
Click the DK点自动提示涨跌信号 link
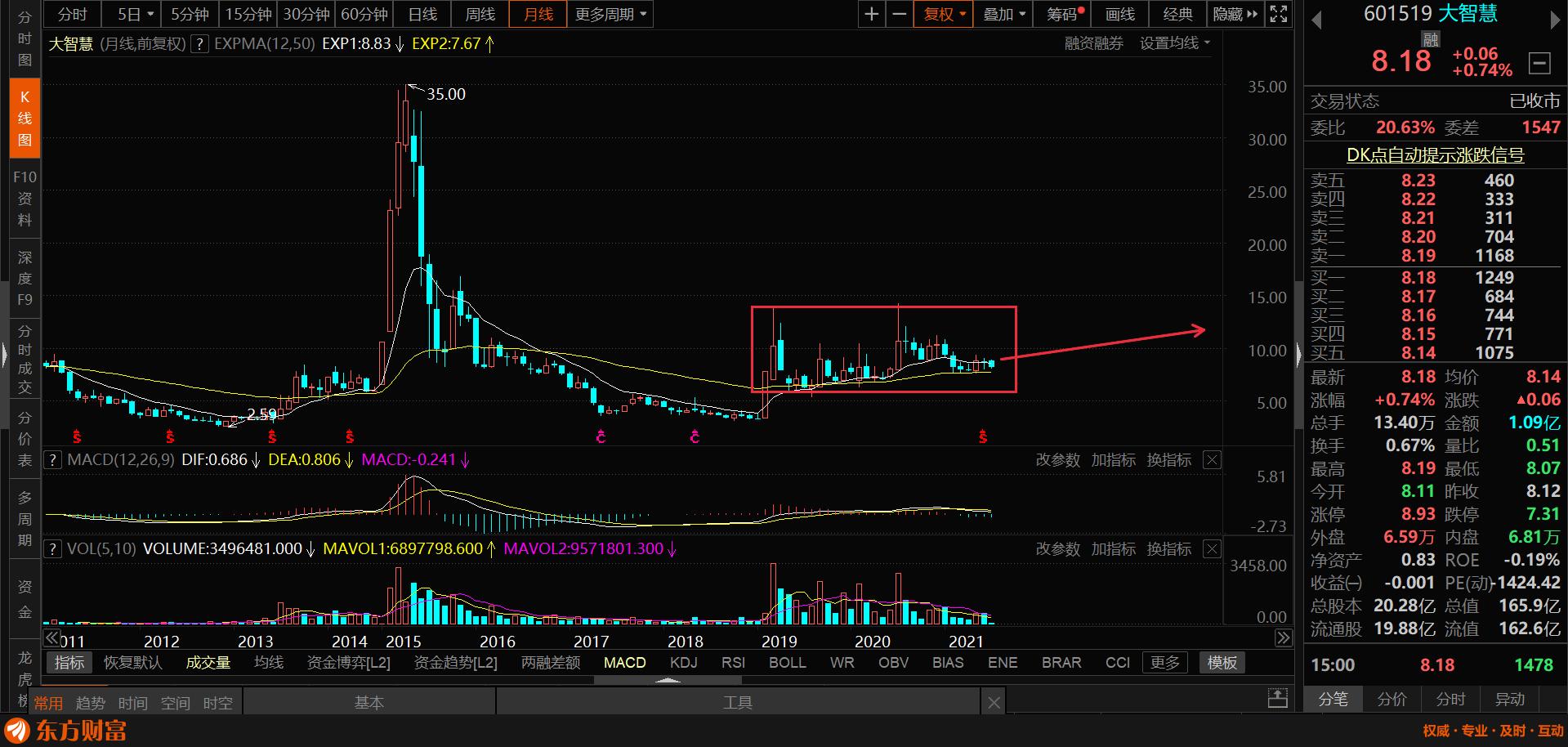[x=1436, y=155]
